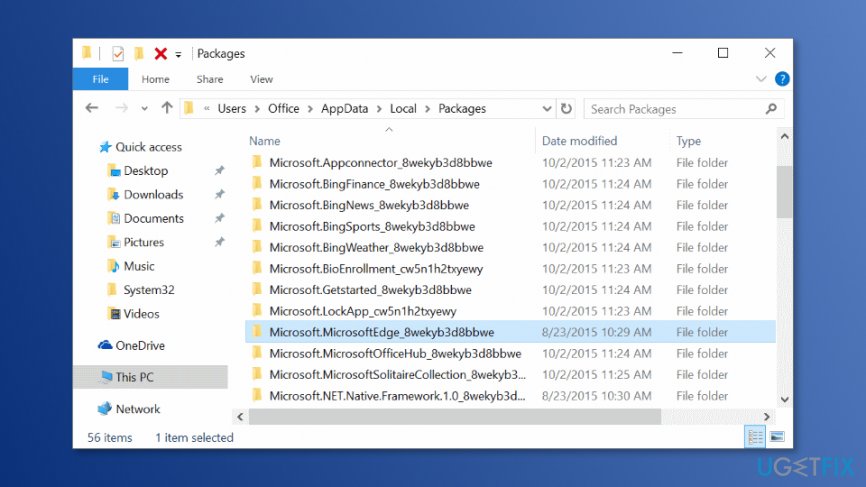Select the Microsoft.Getstarted_8wekyb3d8bbwe folder
Image resolution: width=866 pixels, height=487 pixels.
(x=510, y=290)
